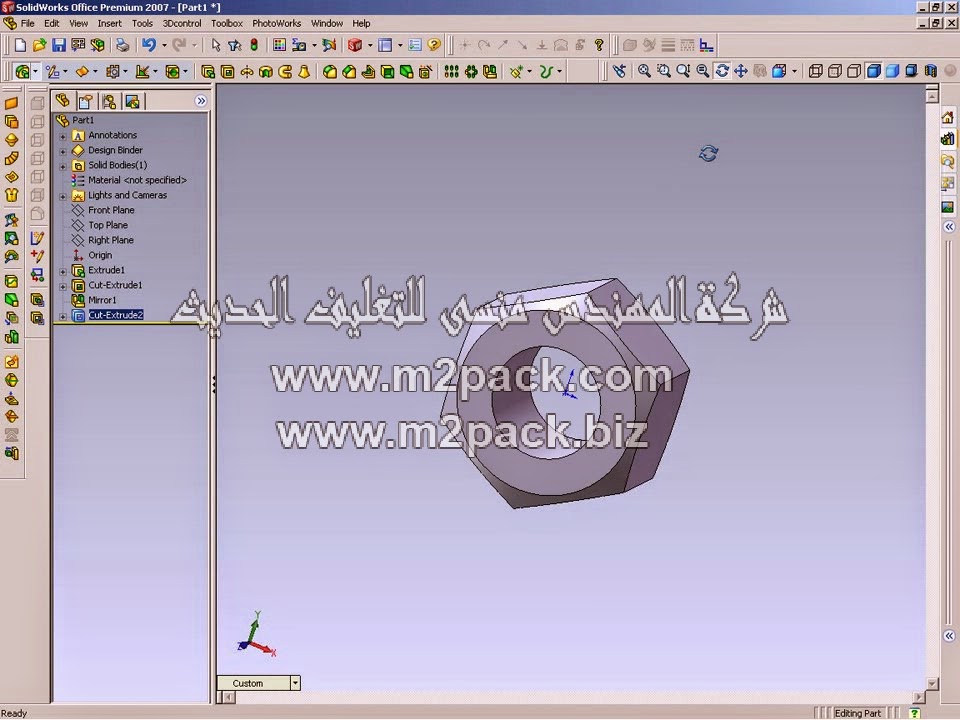Viewport: 960px width, 720px height.
Task: Click Zoom to Fit magnifier
Action: 644,71
